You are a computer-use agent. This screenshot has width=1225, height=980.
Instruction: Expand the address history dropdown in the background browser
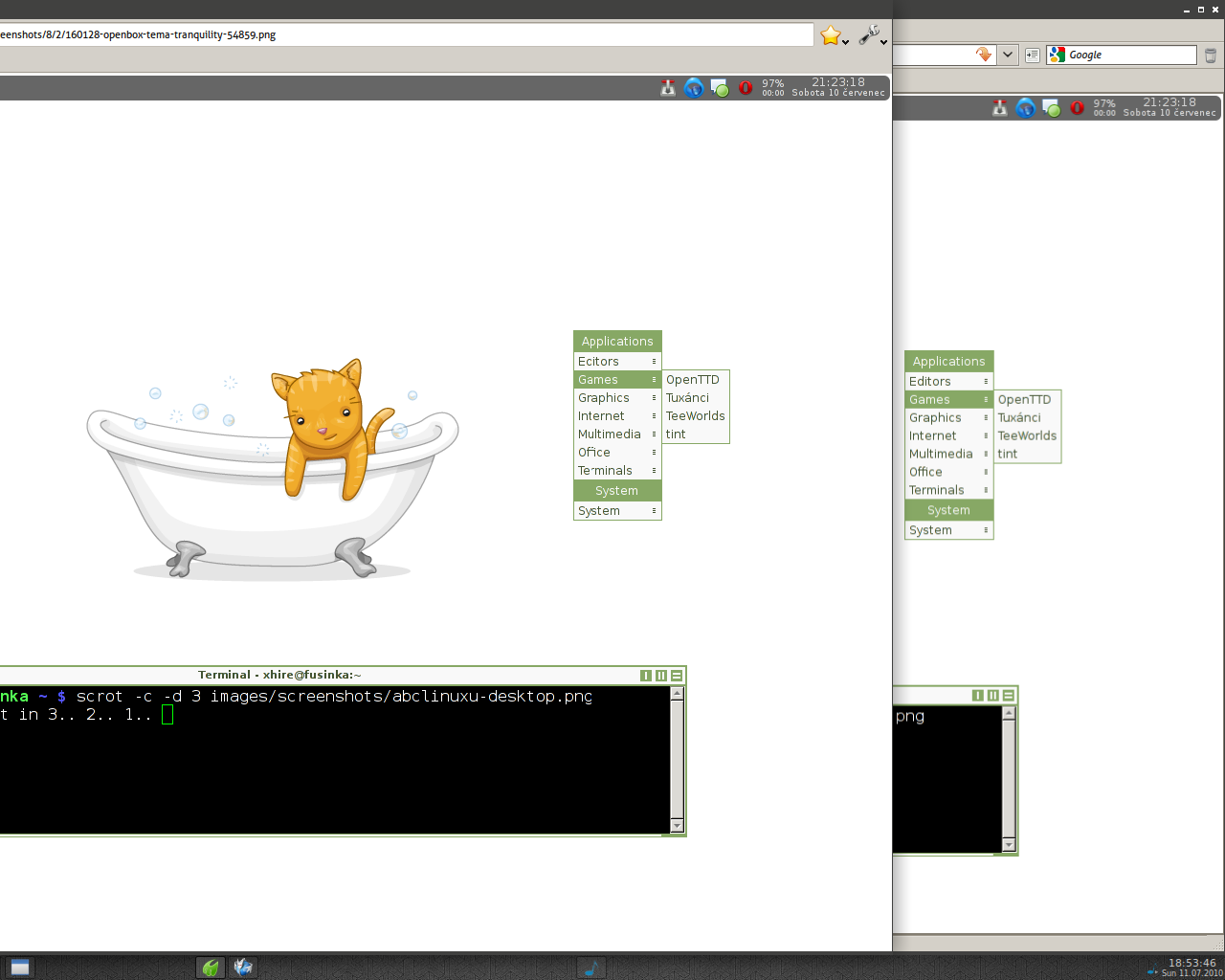tap(1008, 55)
